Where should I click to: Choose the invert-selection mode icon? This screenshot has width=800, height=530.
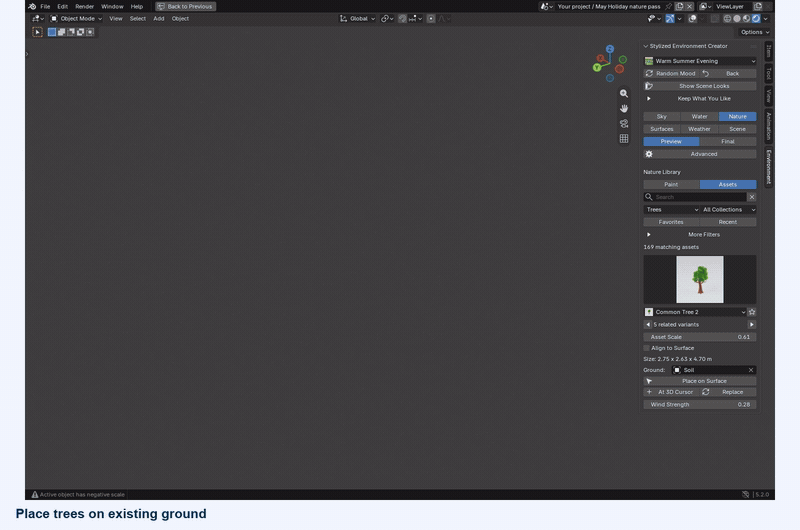point(80,32)
